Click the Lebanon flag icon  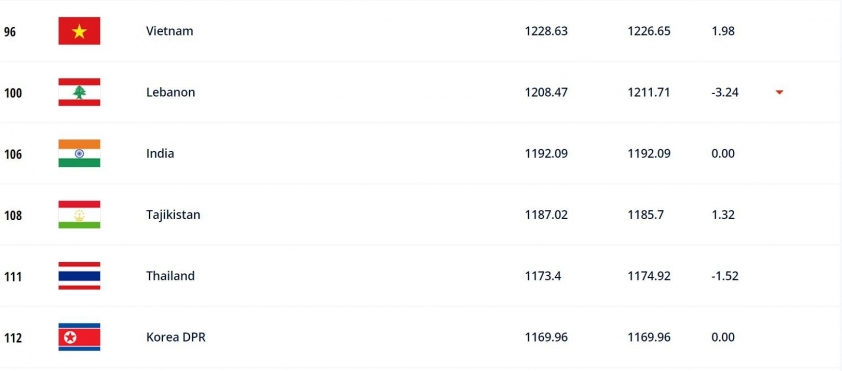(79, 92)
